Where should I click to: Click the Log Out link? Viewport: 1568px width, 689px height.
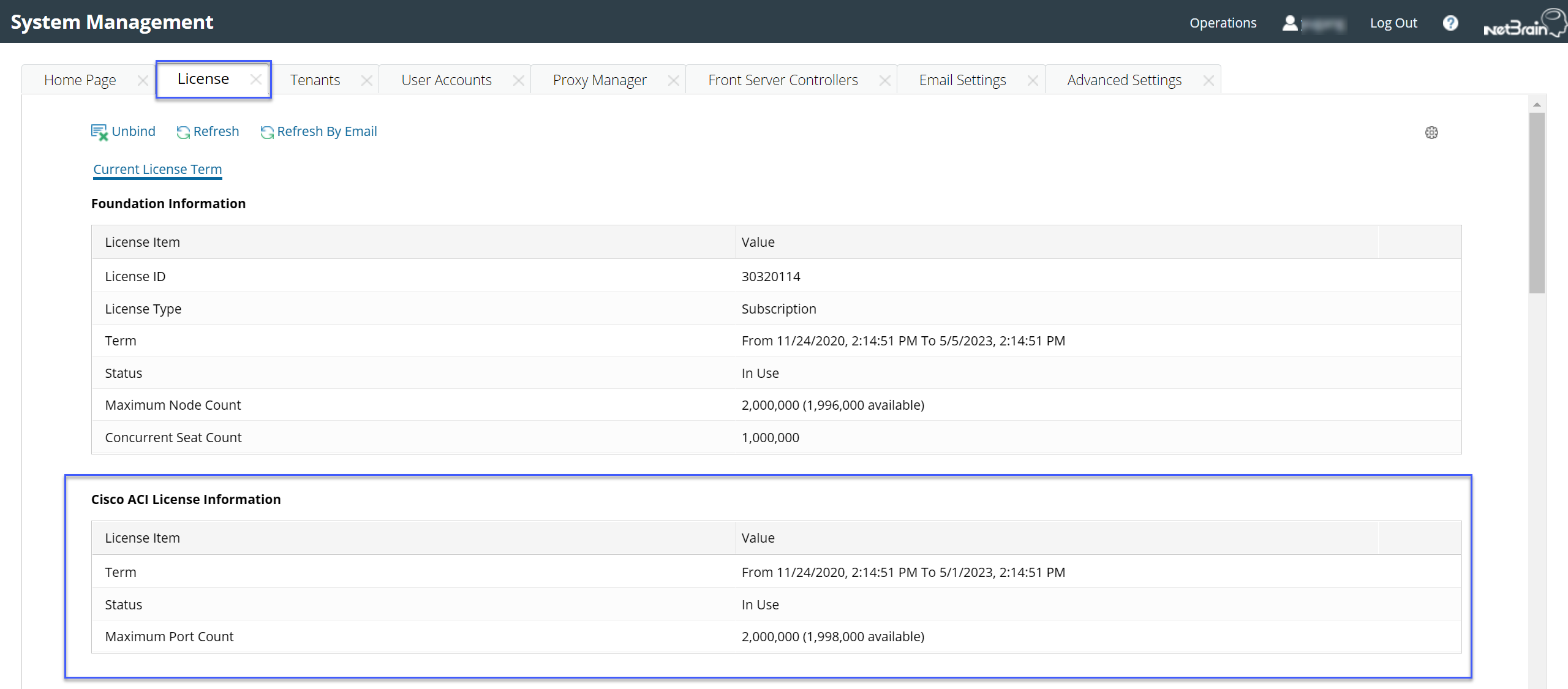point(1393,23)
